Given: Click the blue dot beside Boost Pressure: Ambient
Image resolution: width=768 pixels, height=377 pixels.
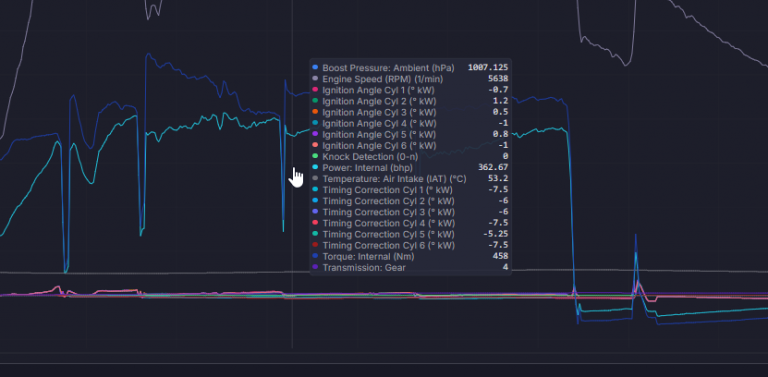Looking at the screenshot, I should tap(315, 67).
